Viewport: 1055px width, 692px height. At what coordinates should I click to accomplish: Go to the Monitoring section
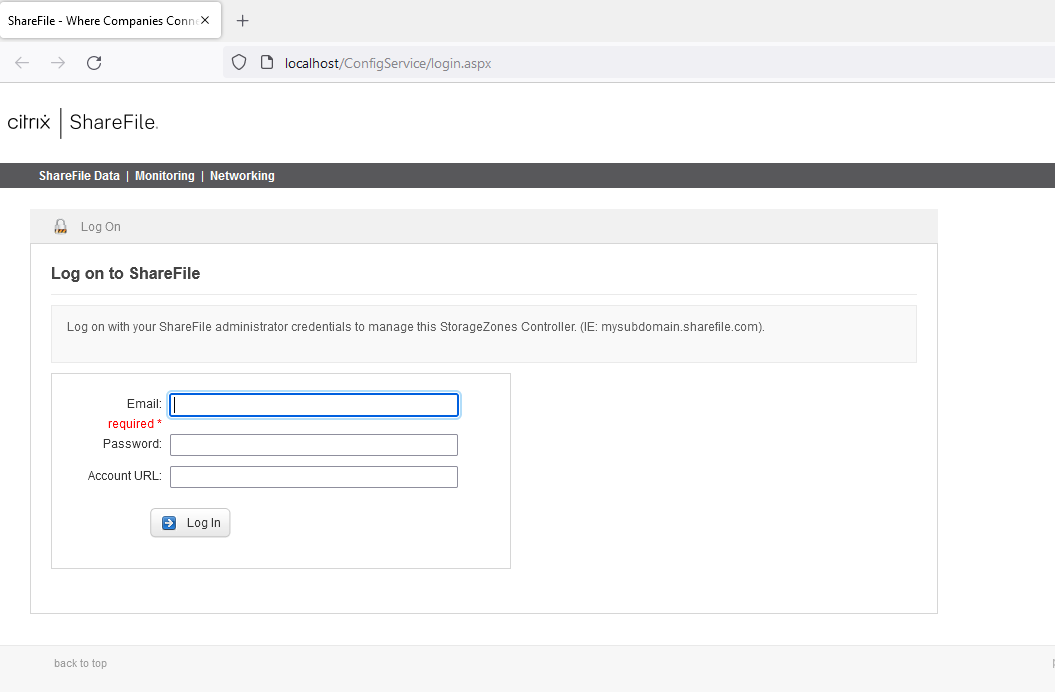point(165,176)
